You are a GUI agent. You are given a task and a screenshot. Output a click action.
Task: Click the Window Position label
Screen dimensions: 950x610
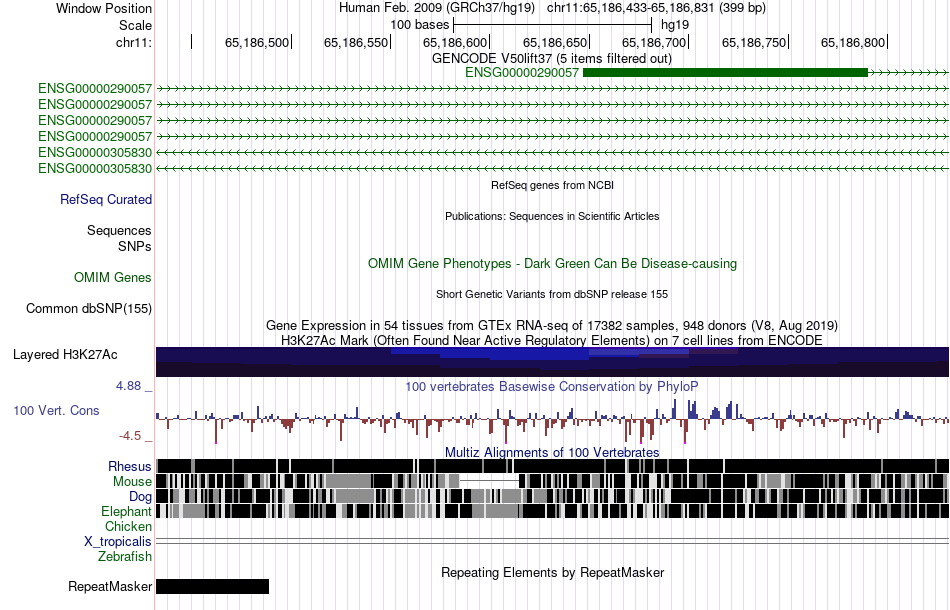coord(104,8)
